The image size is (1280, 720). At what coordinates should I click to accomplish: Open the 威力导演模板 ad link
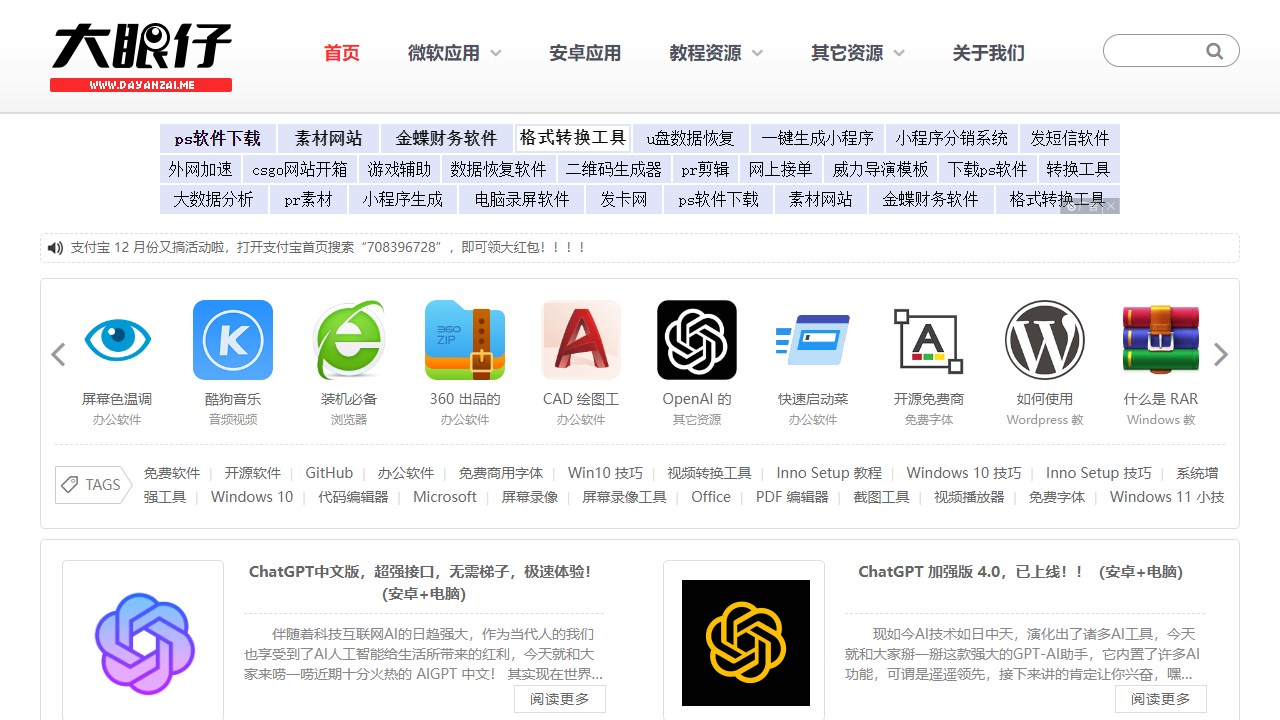880,169
